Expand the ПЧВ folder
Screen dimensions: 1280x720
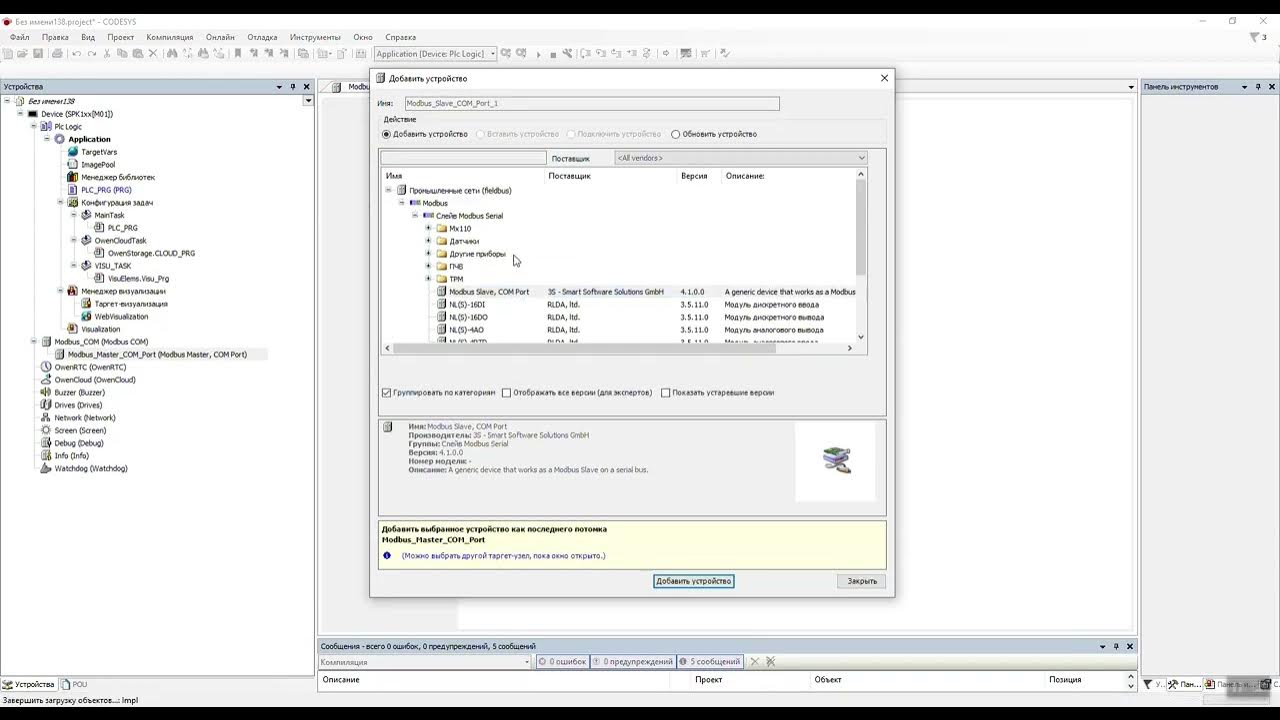point(429,266)
